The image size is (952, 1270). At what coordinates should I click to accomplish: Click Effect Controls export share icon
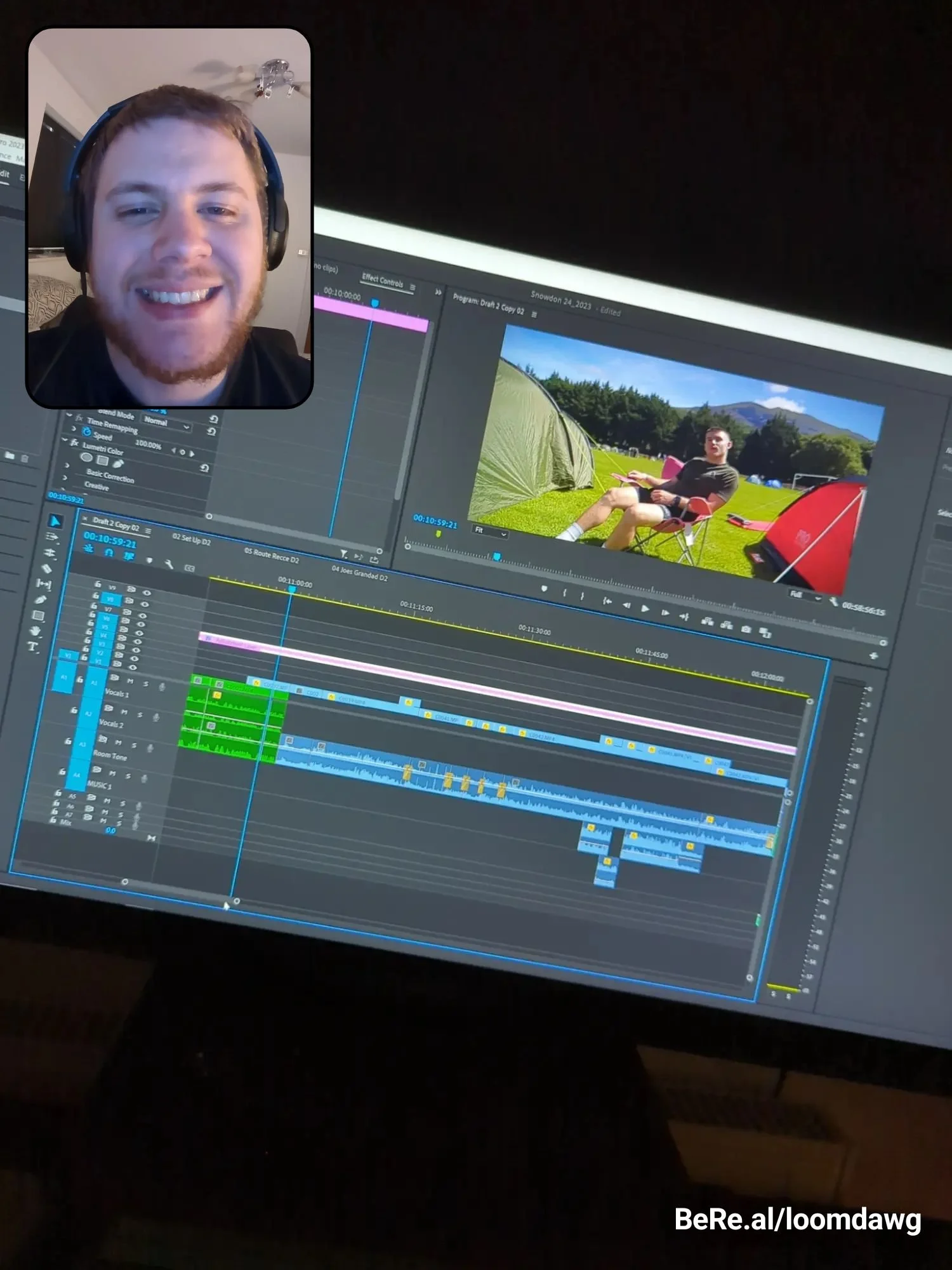pyautogui.click(x=374, y=559)
